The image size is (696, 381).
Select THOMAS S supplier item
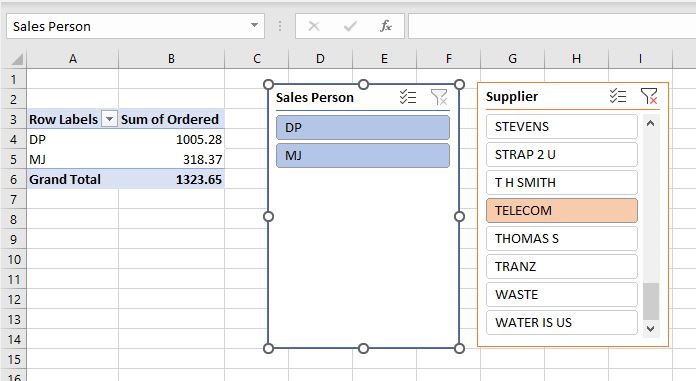[x=562, y=238]
